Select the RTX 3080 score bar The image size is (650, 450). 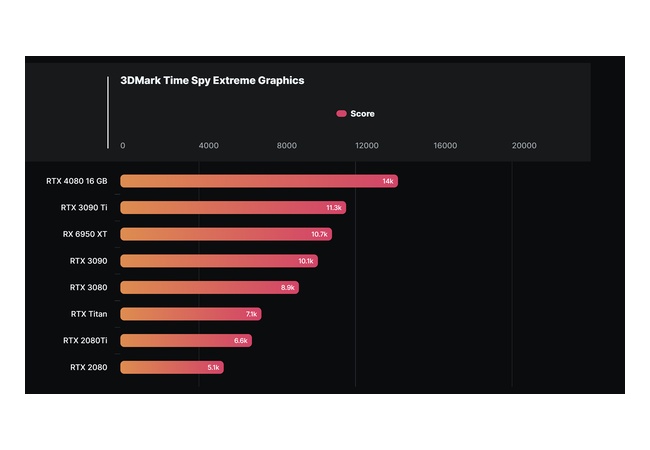pos(209,287)
